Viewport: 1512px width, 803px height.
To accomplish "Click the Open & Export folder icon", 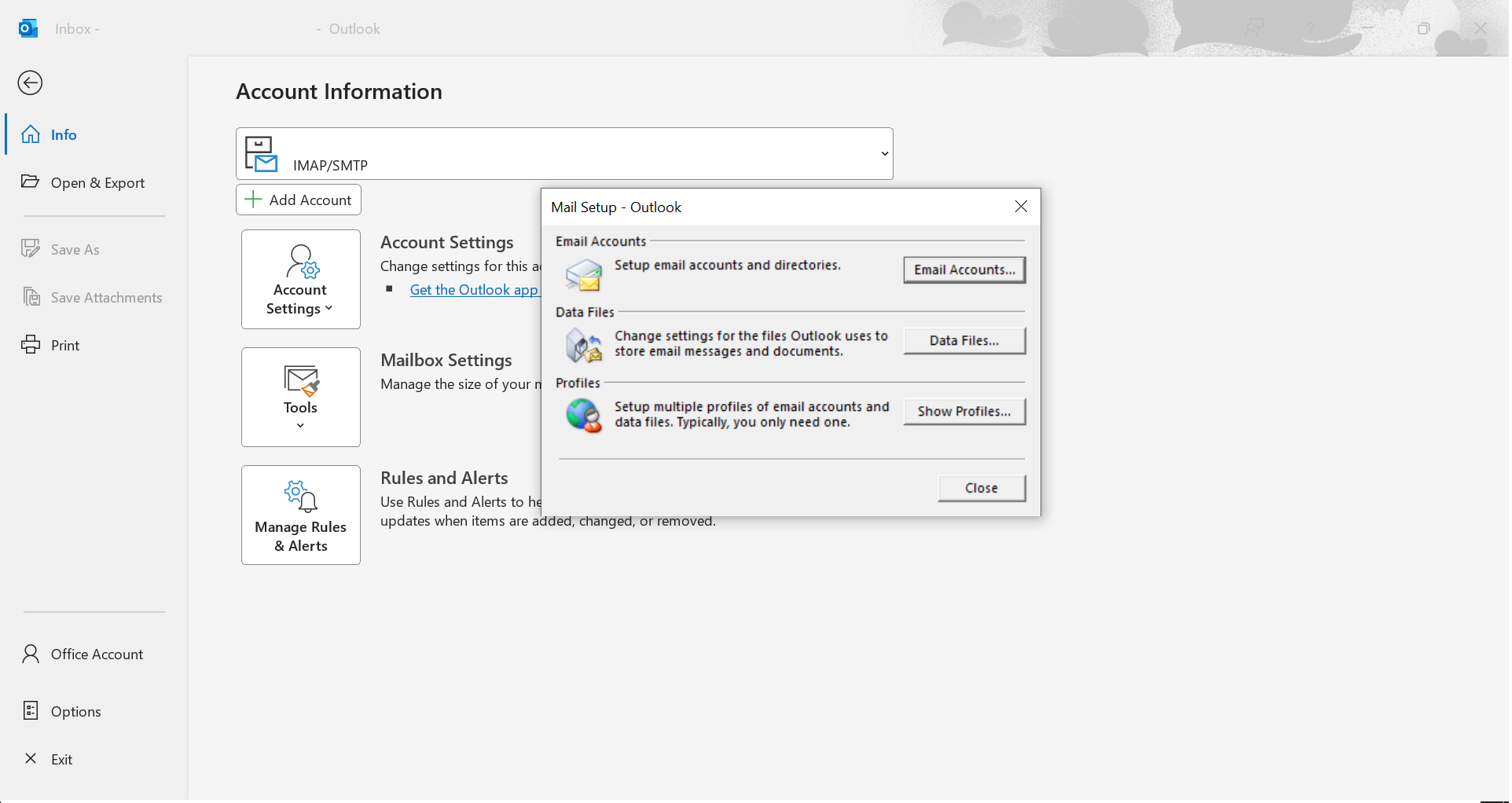I will pos(31,181).
